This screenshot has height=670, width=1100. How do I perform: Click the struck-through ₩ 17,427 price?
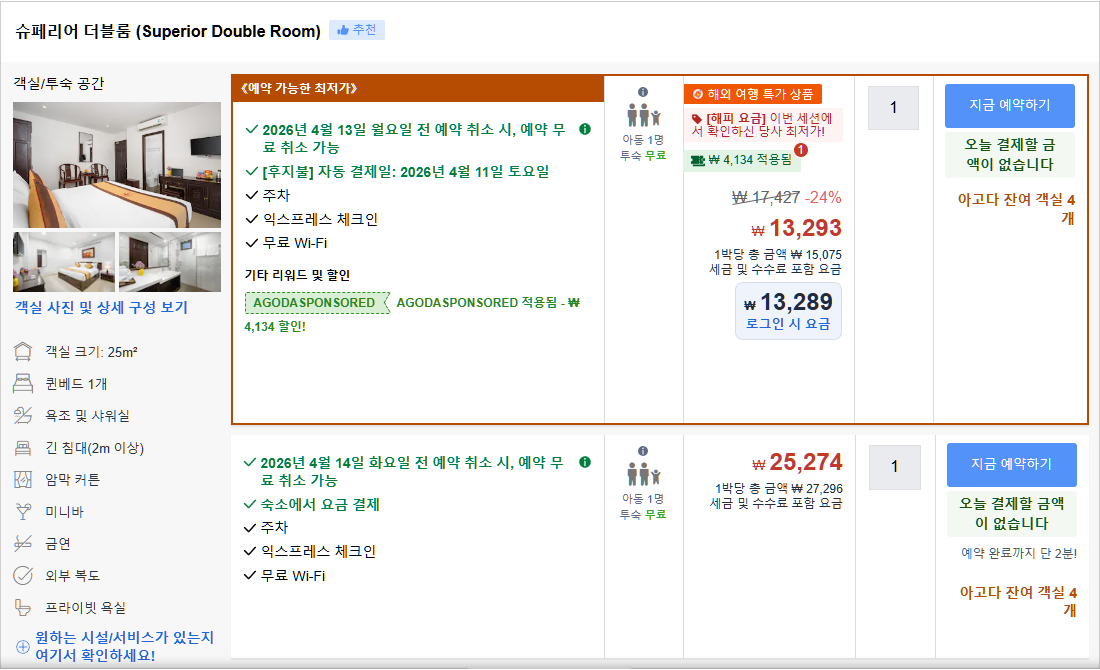click(765, 198)
